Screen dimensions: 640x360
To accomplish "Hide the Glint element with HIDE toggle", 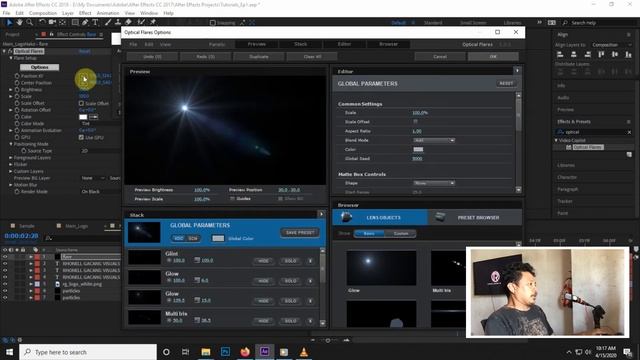I will [x=264, y=260].
